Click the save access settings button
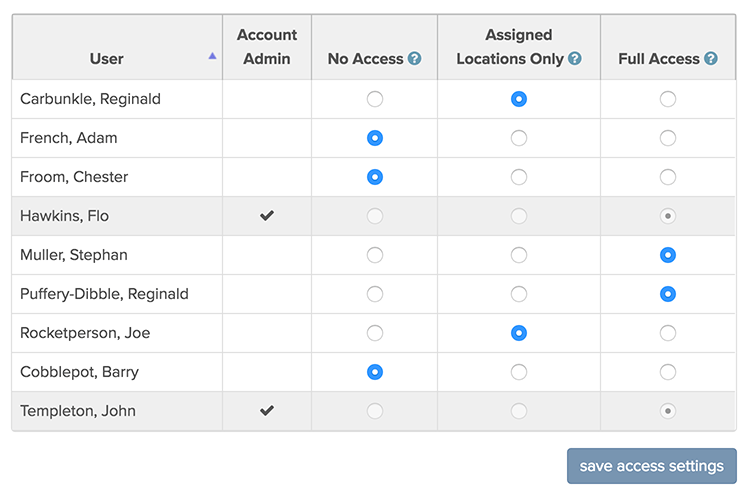 (x=651, y=466)
